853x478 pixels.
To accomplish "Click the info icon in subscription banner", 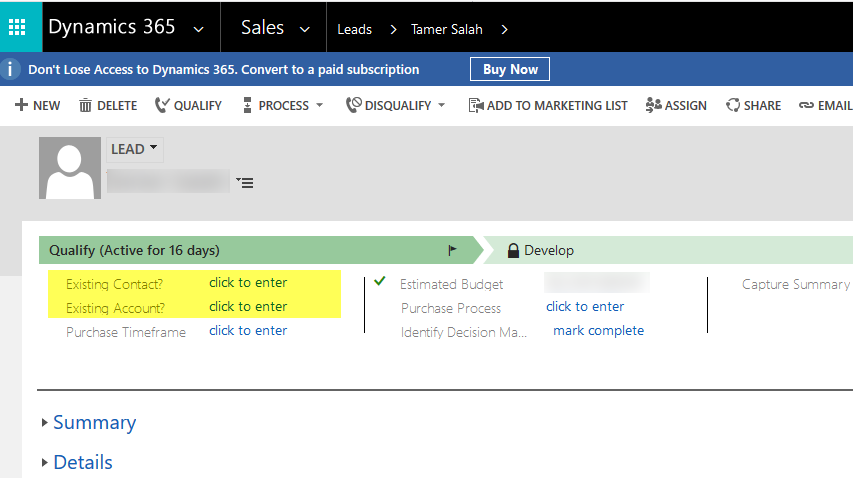I will tap(10, 69).
